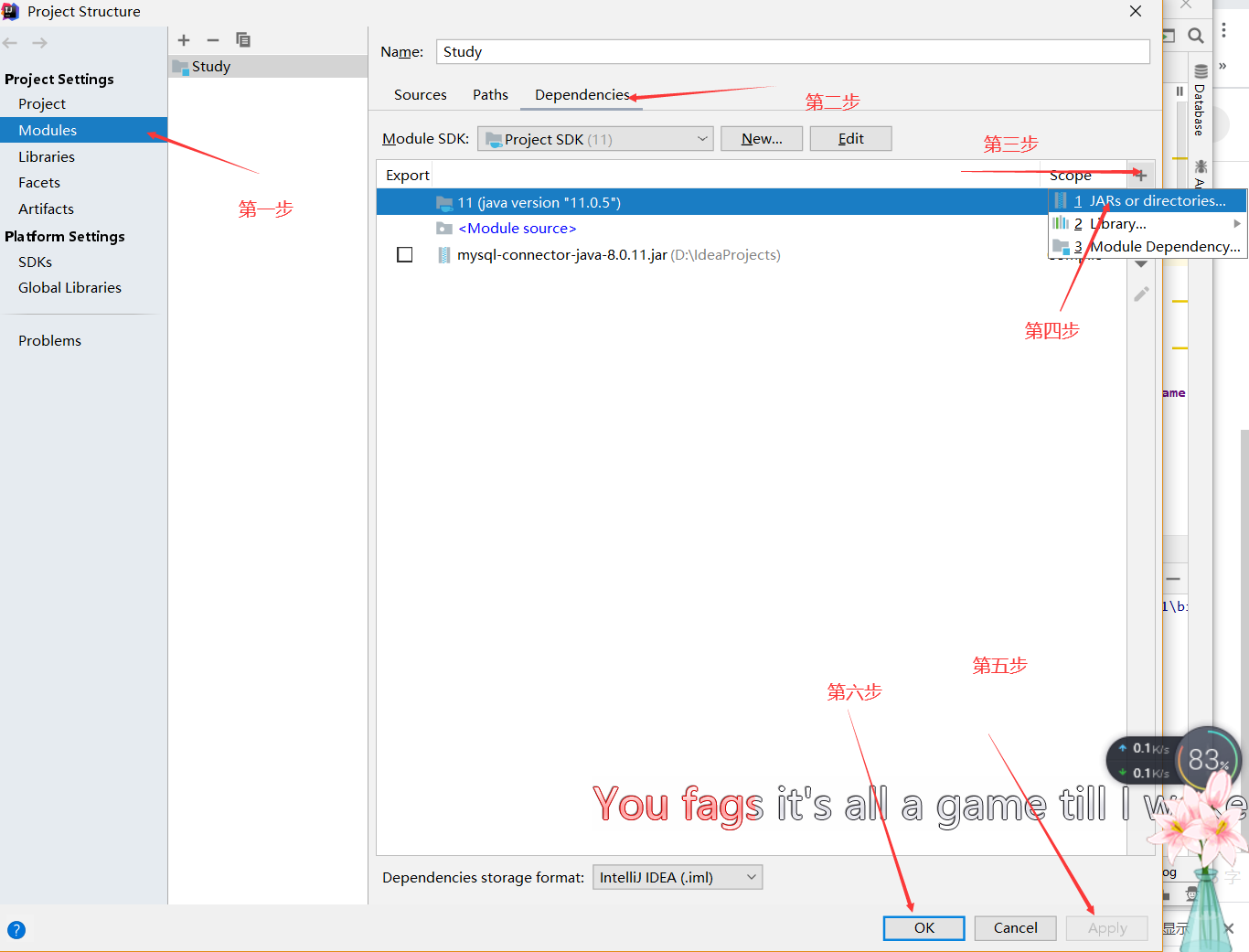Switch to the Paths tab

pos(490,95)
